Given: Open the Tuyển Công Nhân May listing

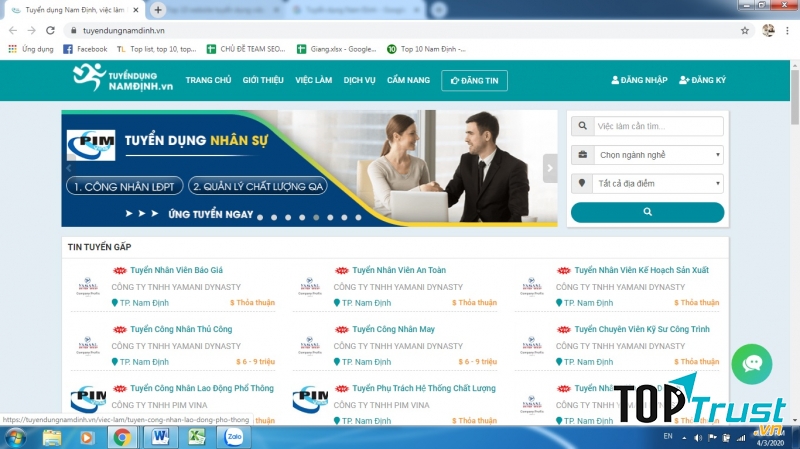Looking at the screenshot, I should [393, 329].
